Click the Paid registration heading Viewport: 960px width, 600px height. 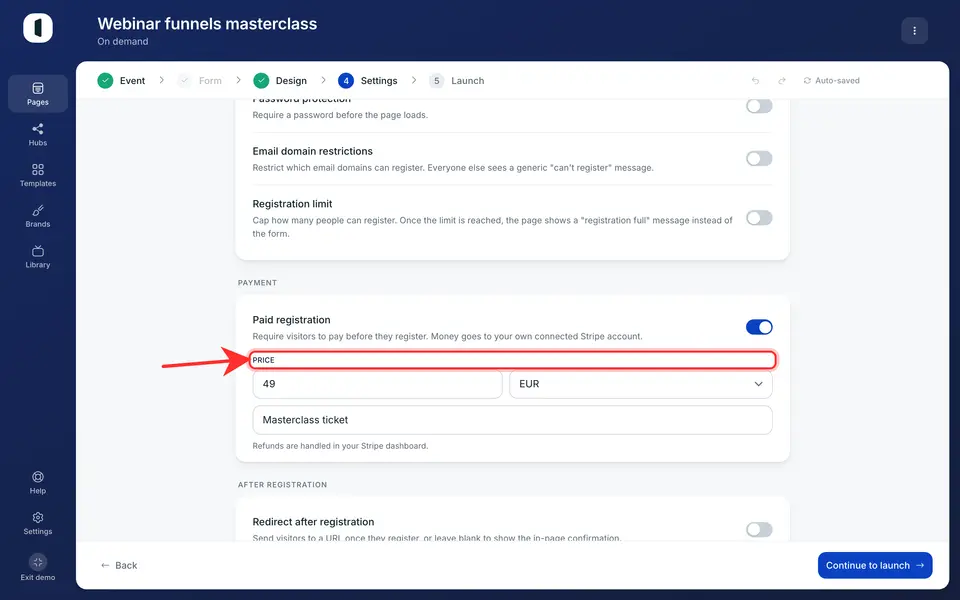pos(291,320)
